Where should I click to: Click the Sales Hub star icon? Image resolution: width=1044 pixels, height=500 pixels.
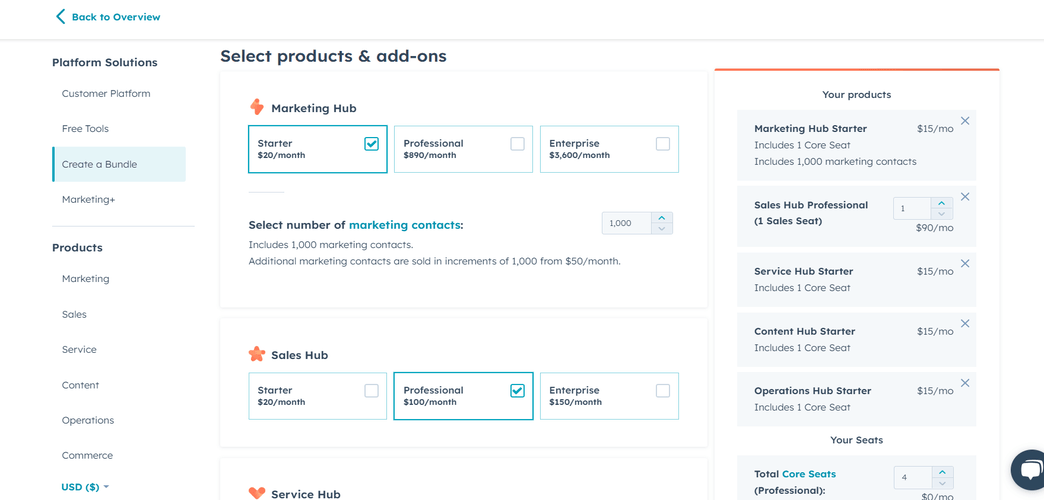point(256,354)
